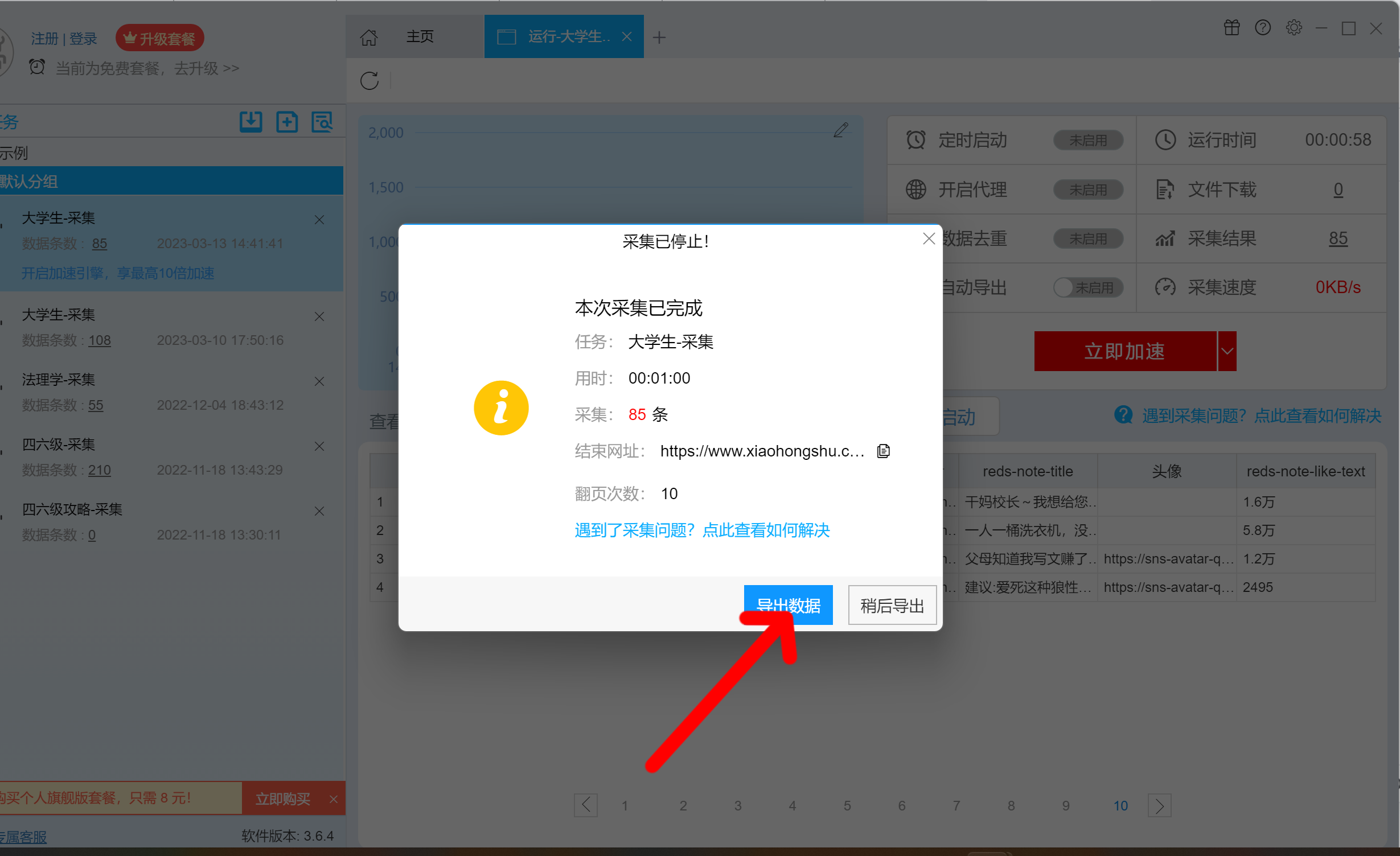Click the refresh icon in the toolbar
This screenshot has width=1400, height=856.
tap(369, 81)
